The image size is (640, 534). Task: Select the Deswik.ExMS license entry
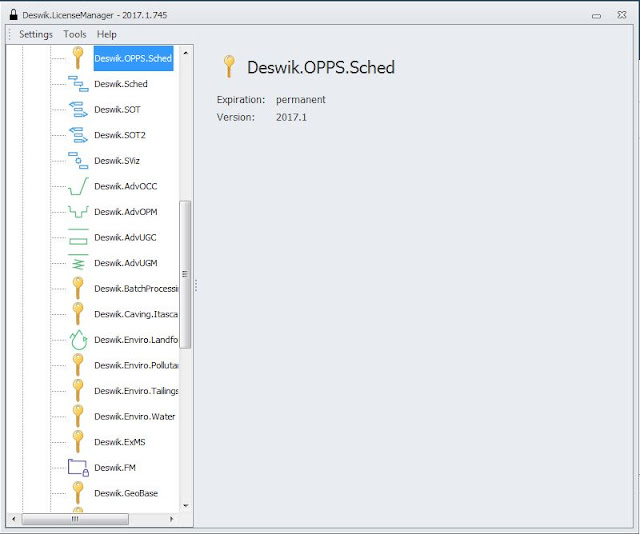[120, 442]
